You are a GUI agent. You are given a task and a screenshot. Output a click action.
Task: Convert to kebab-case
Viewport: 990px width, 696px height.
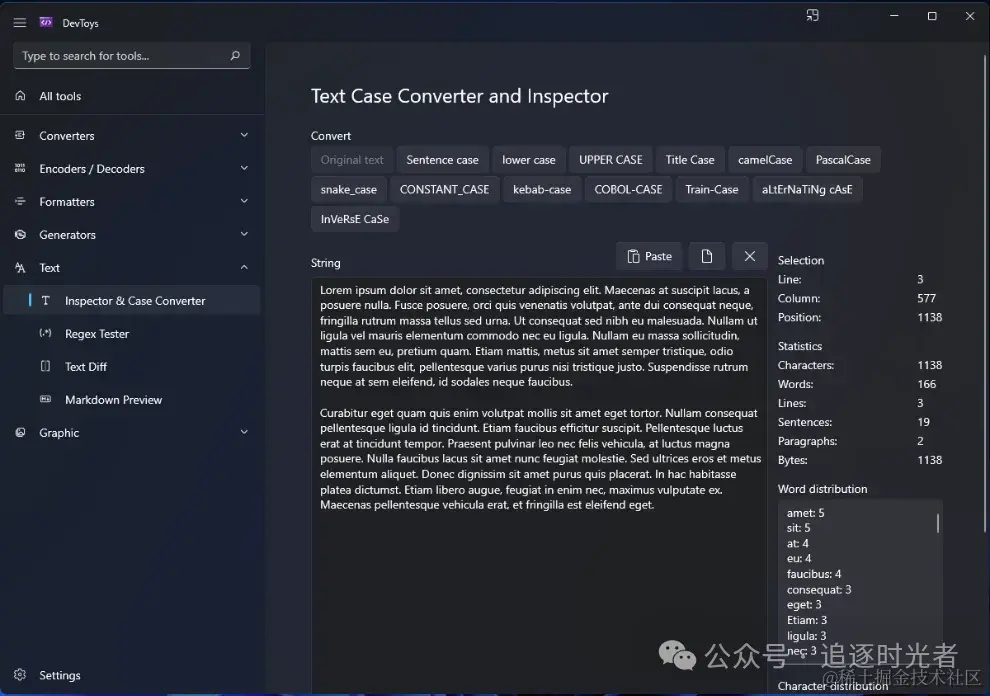tap(542, 189)
